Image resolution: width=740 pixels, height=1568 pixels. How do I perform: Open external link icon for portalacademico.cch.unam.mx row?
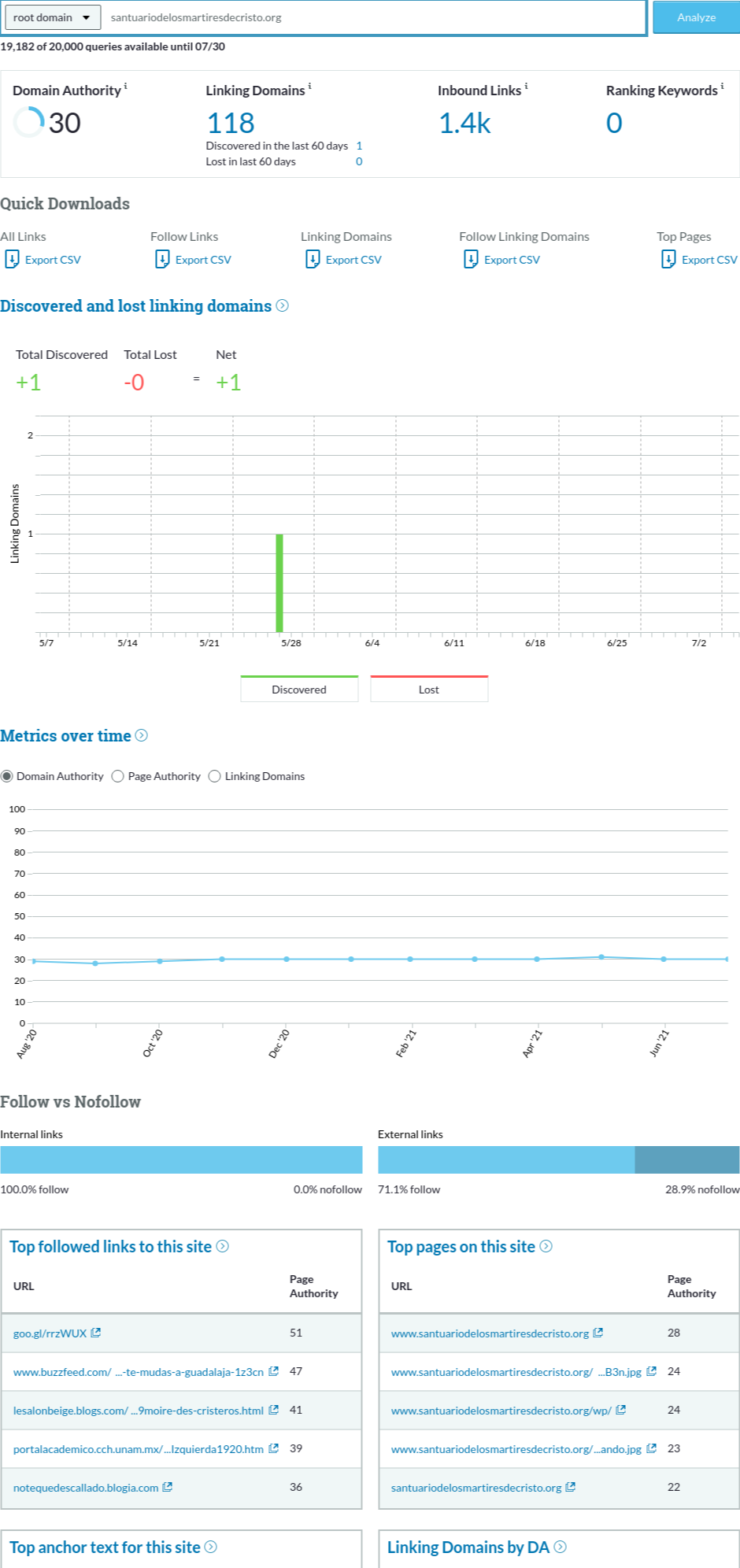[273, 1448]
